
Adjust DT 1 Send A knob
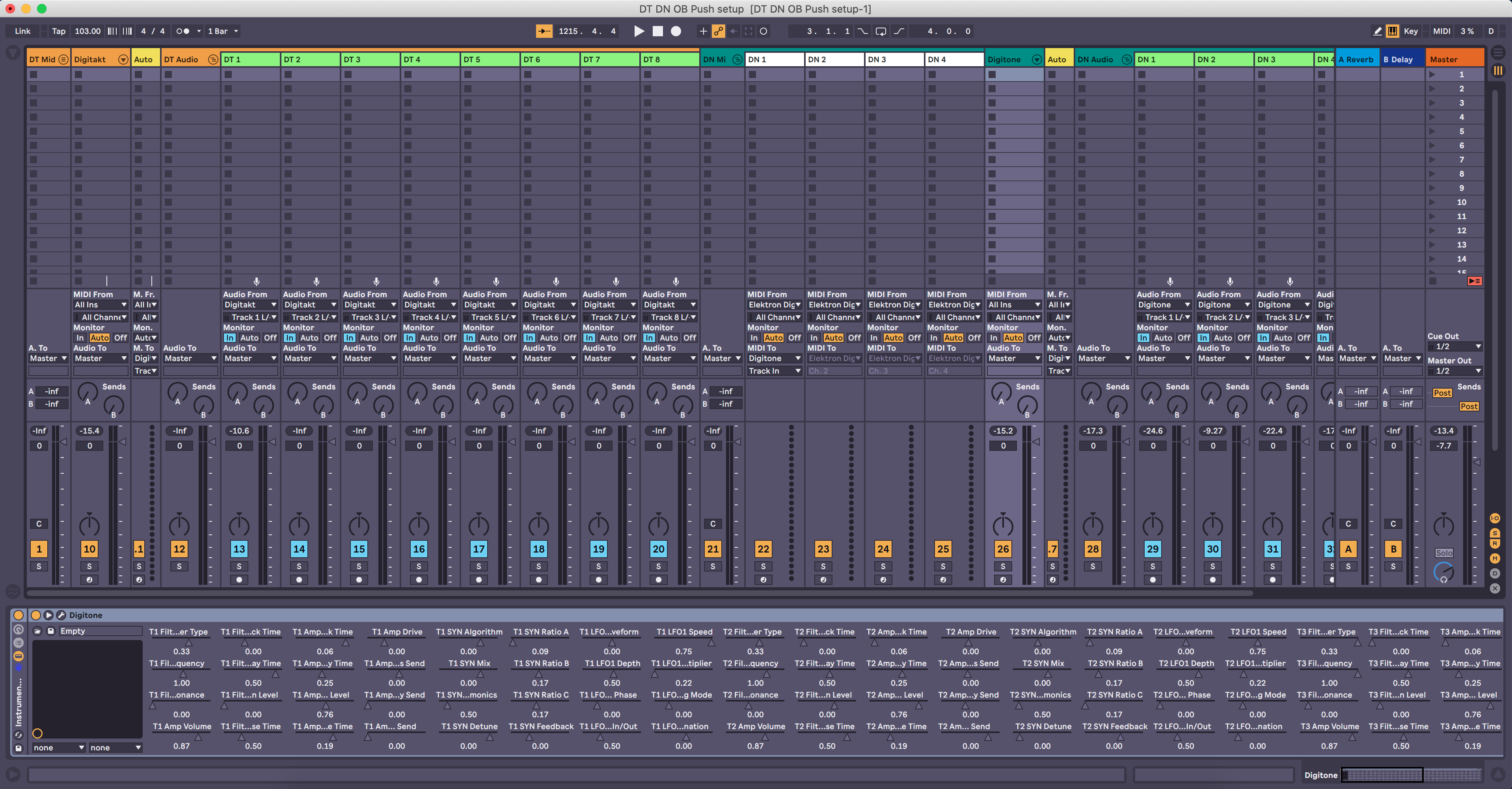pos(237,392)
